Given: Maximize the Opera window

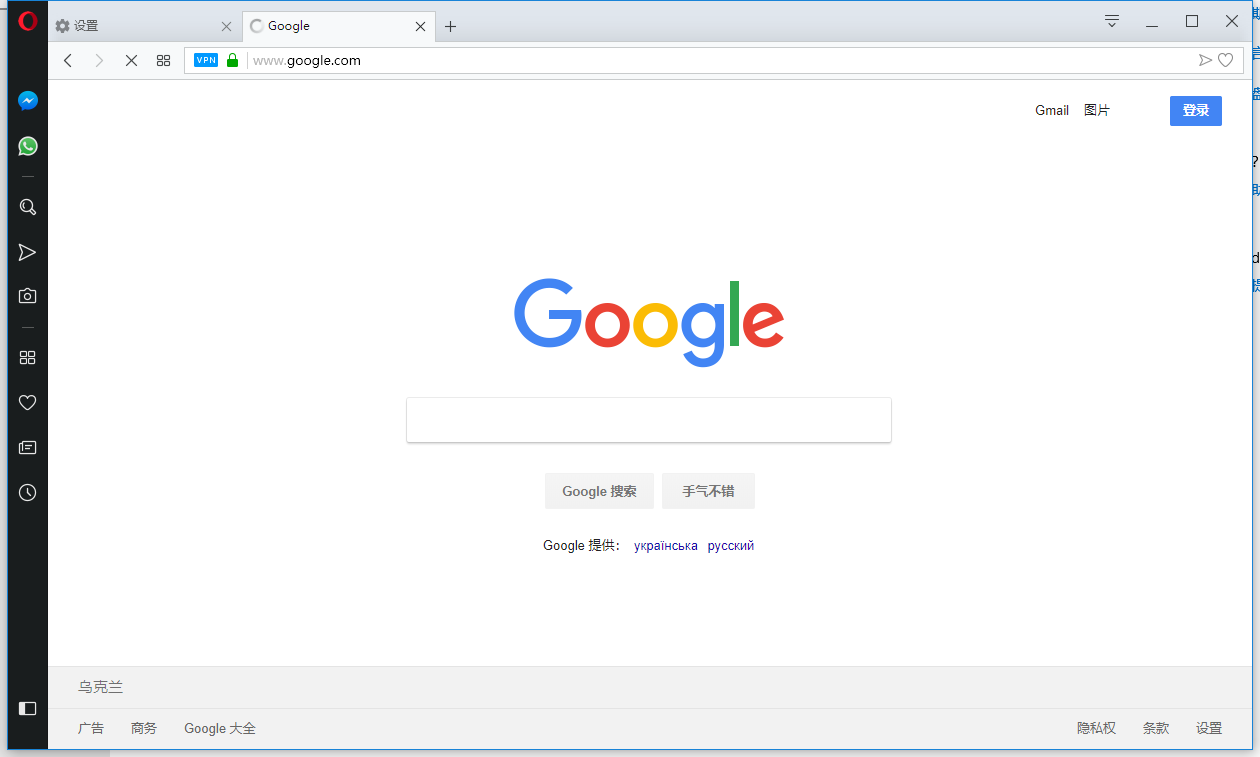Looking at the screenshot, I should pos(1192,21).
